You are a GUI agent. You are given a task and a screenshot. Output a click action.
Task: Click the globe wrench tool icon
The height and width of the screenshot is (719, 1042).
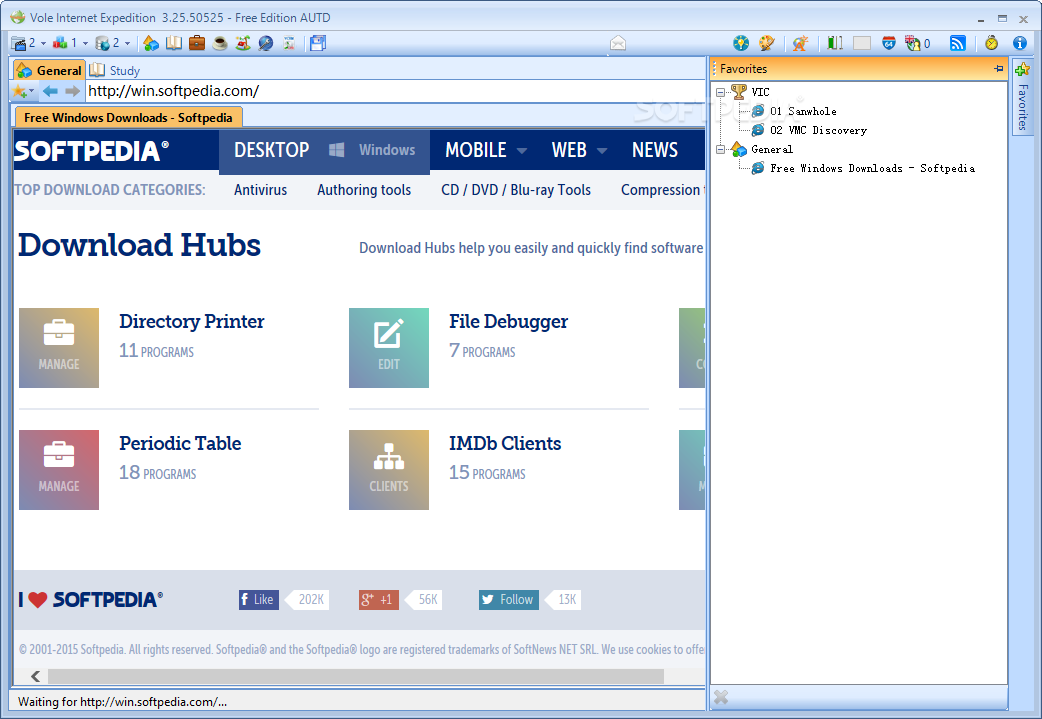(266, 43)
